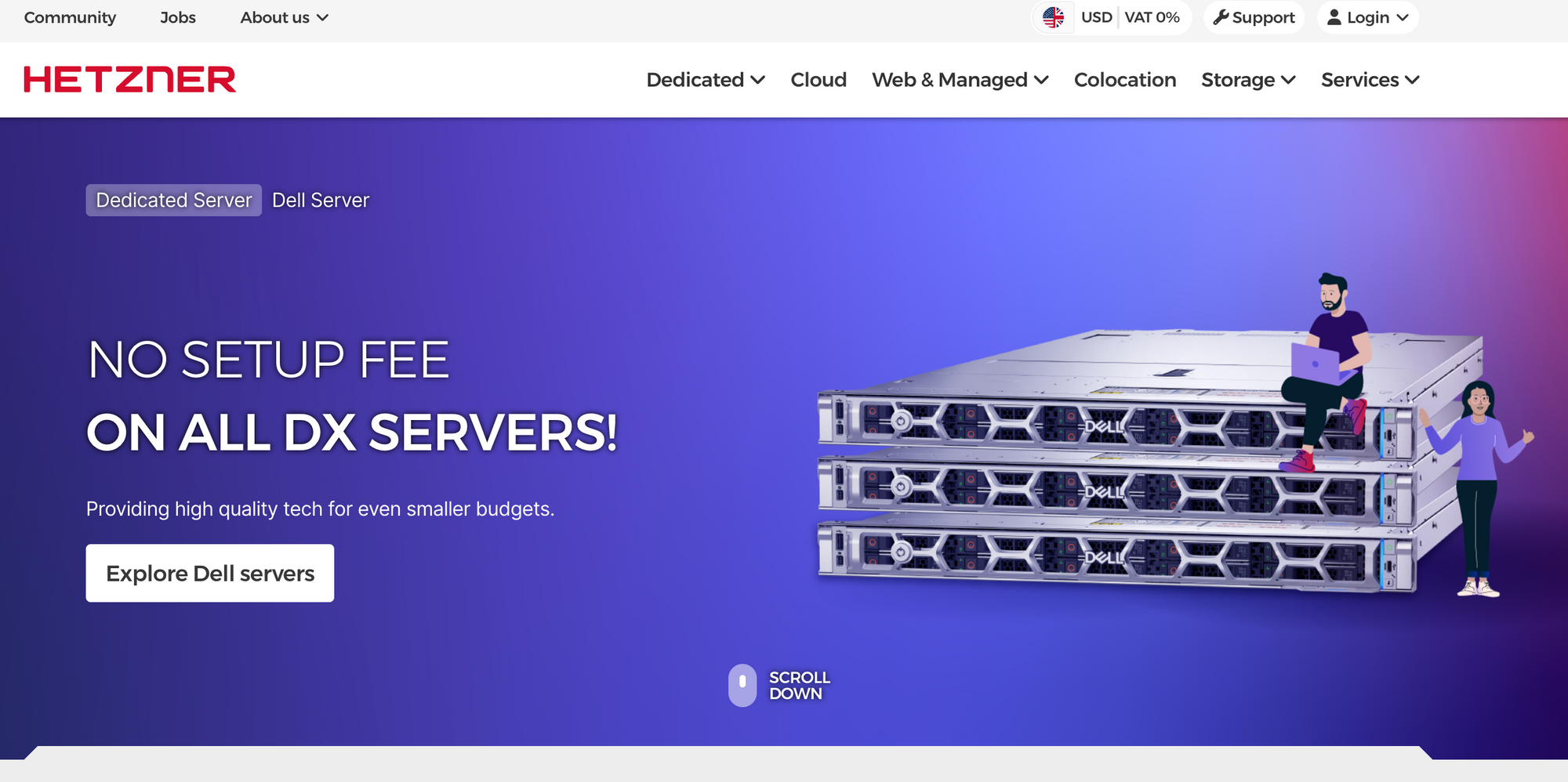Click the NO SETUP FEE headline

pos(268,360)
